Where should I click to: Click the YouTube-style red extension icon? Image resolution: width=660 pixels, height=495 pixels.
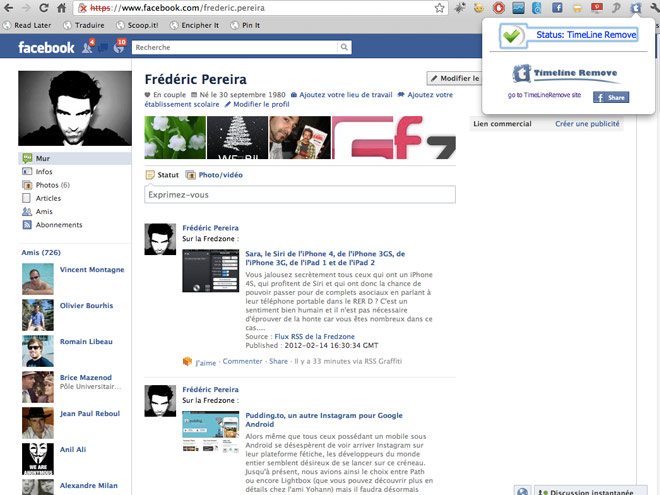tap(596, 8)
